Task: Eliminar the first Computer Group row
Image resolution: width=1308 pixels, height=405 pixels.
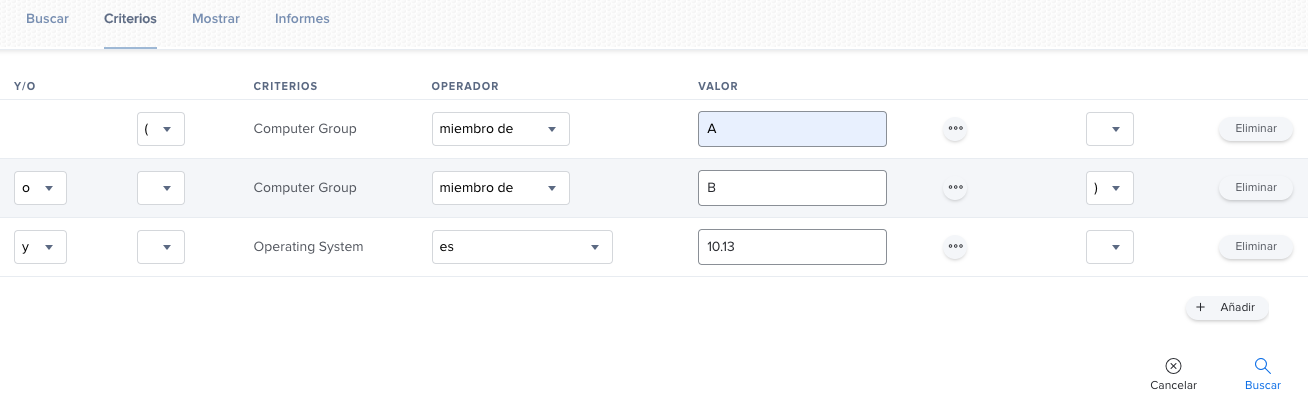Action: coord(1256,128)
